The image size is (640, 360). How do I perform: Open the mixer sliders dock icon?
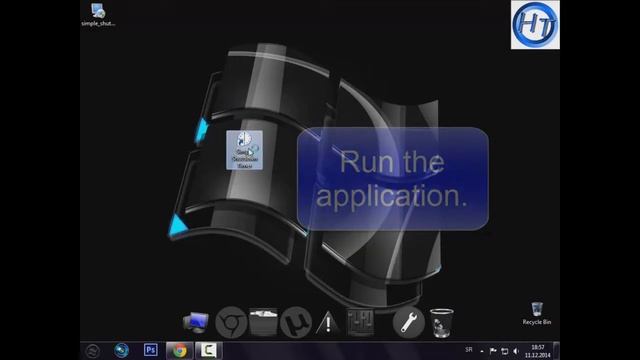click(360, 322)
